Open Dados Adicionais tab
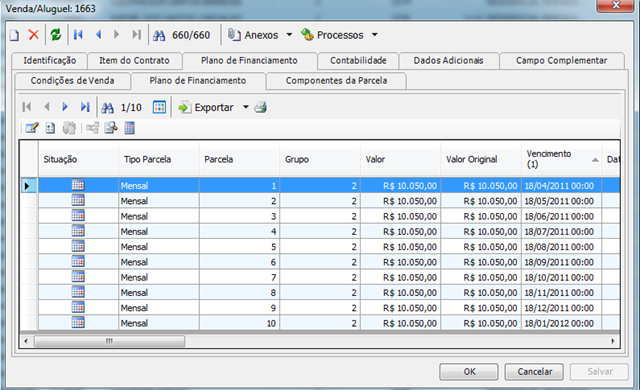This screenshot has height=390, width=640. pos(449,60)
